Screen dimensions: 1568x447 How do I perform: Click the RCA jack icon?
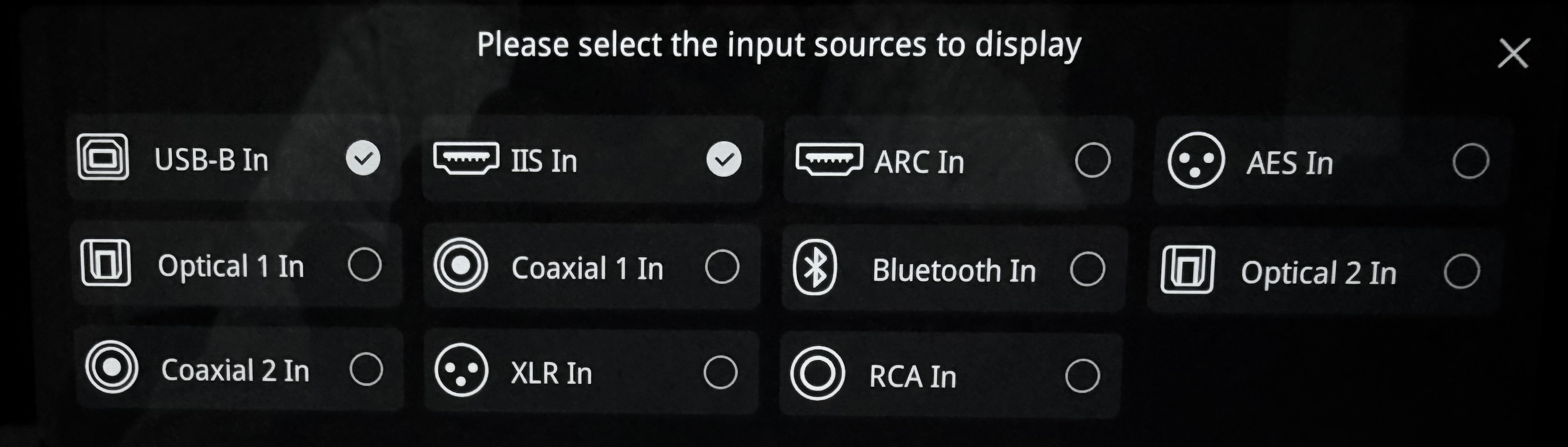(817, 374)
